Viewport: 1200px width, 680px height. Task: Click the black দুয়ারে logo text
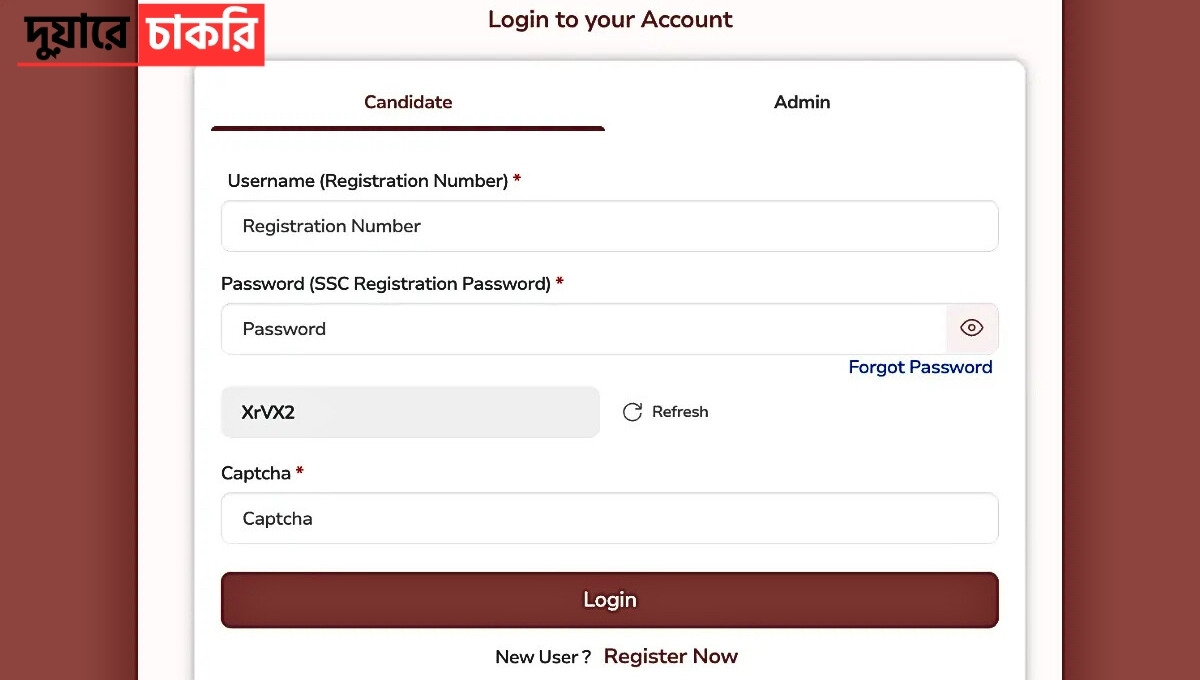pyautogui.click(x=78, y=36)
